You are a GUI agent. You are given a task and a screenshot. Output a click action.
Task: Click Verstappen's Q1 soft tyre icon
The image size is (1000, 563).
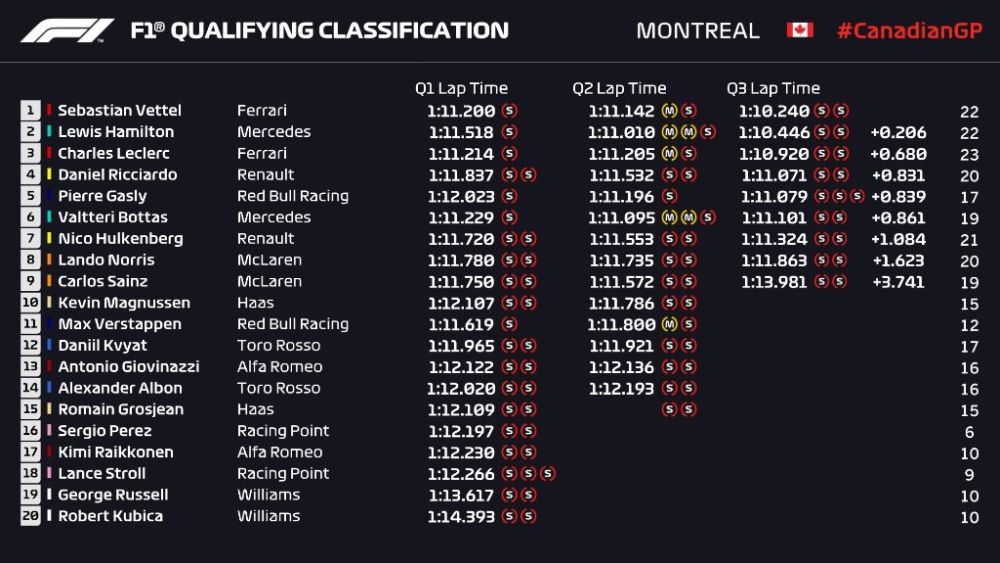click(x=509, y=324)
